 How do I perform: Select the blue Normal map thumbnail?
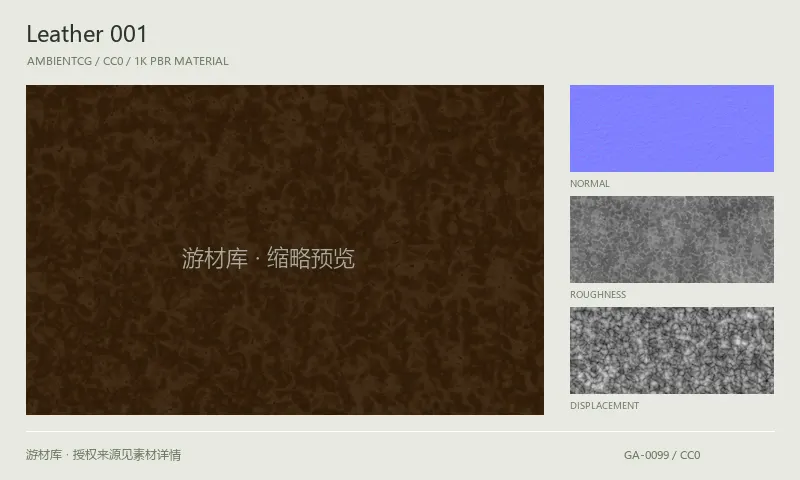point(671,129)
